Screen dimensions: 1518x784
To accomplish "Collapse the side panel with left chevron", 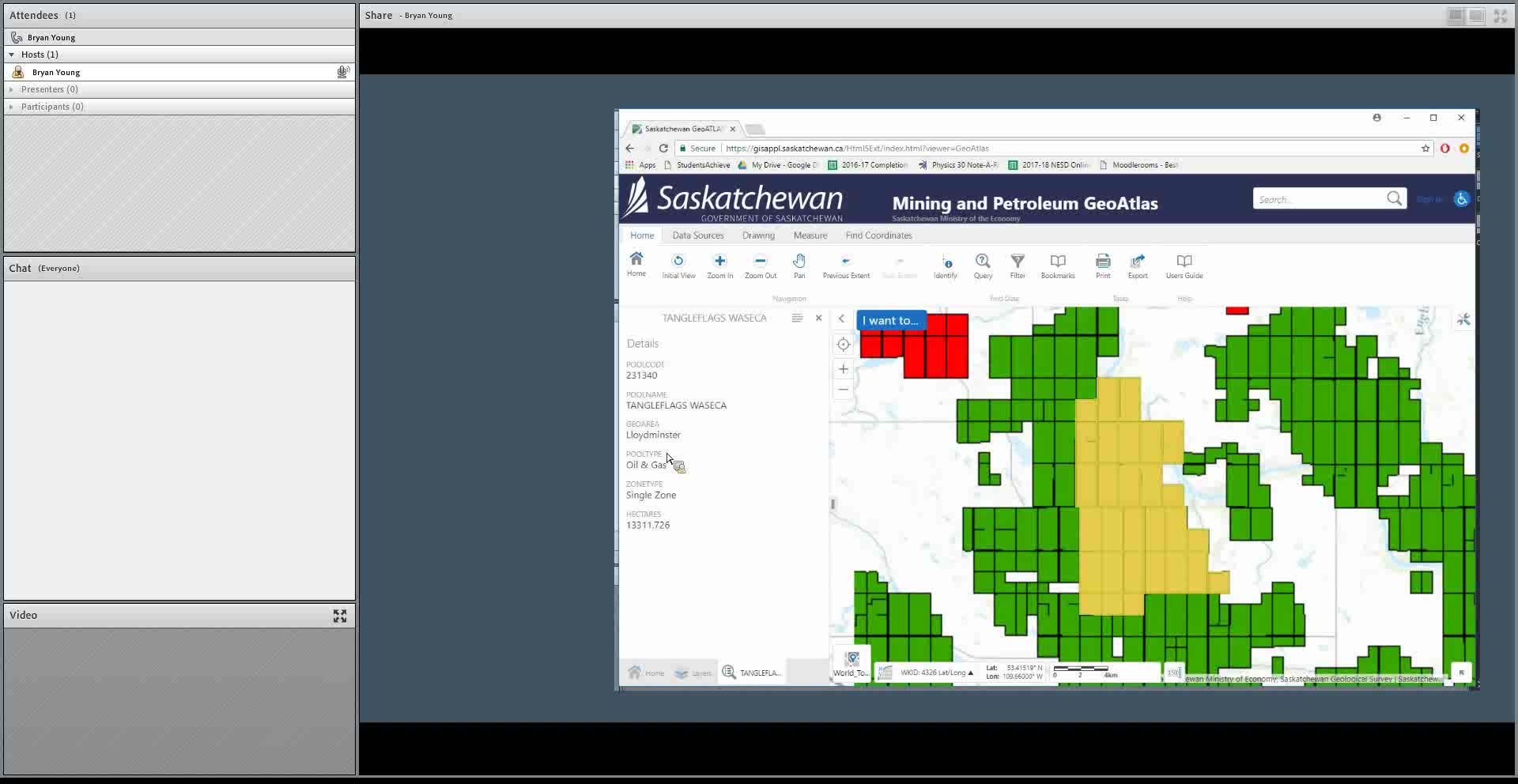I will coord(841,318).
